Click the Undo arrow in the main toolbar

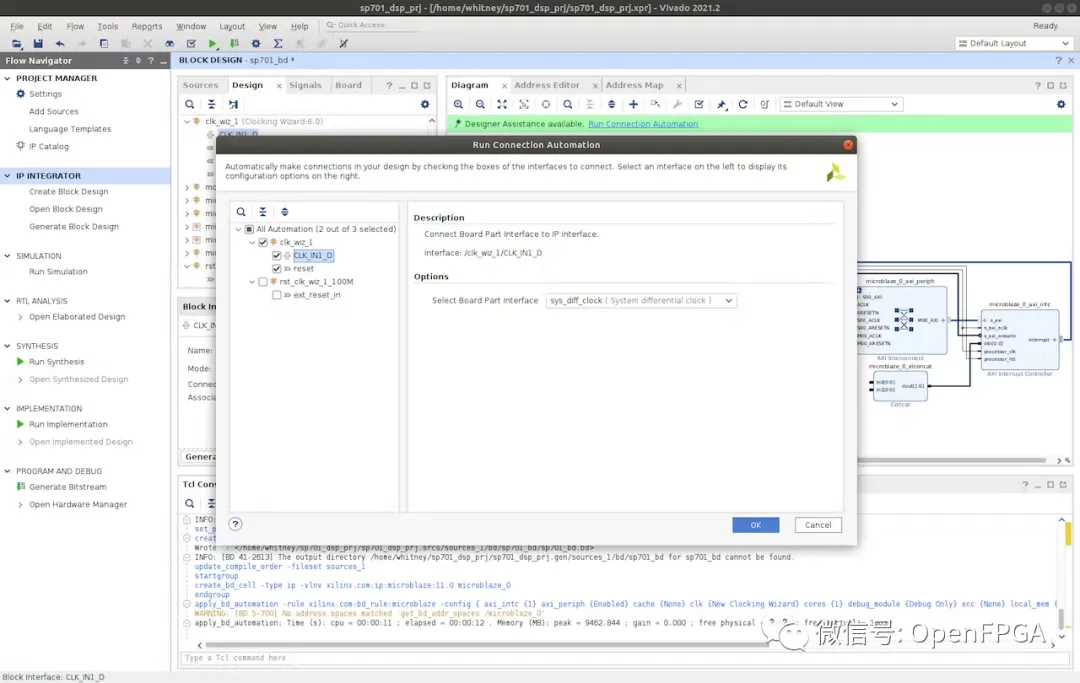point(60,43)
